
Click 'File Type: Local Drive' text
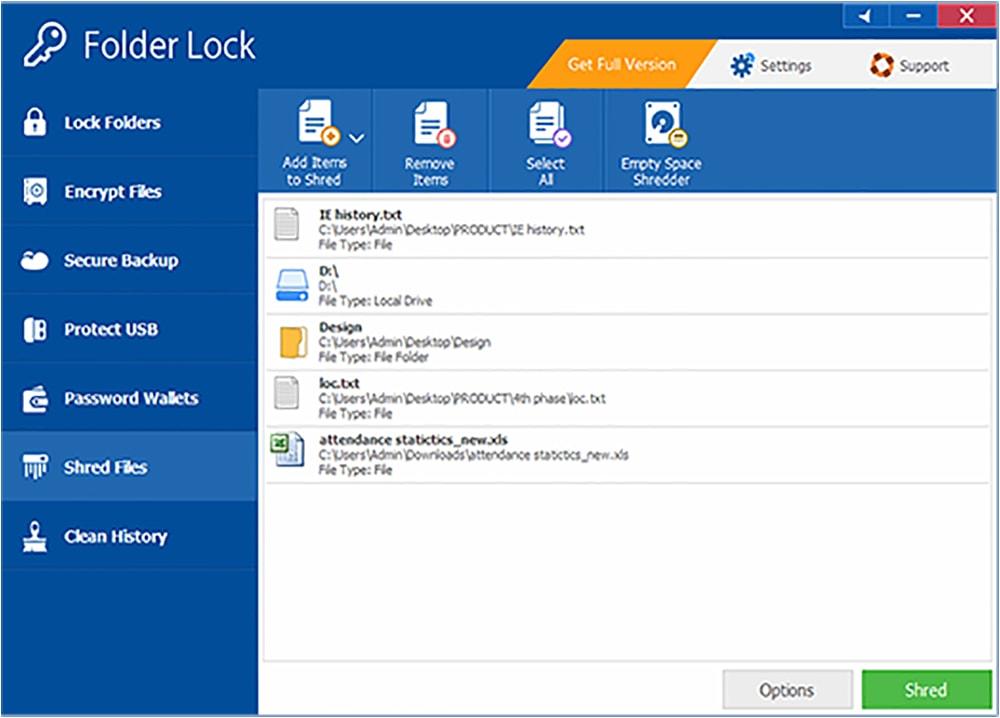pos(375,301)
